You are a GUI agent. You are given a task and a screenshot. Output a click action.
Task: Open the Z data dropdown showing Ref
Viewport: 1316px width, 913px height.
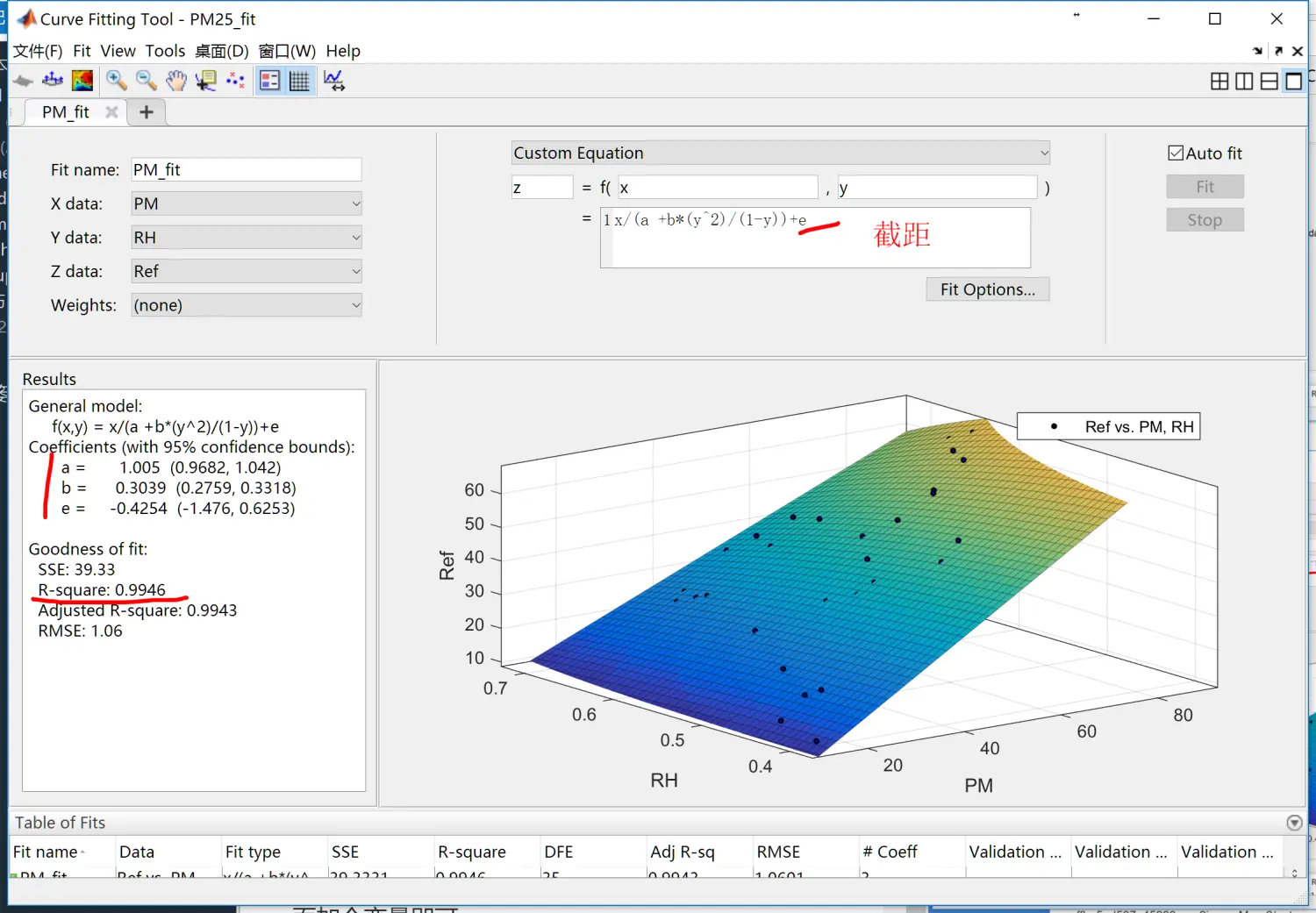tap(247, 271)
